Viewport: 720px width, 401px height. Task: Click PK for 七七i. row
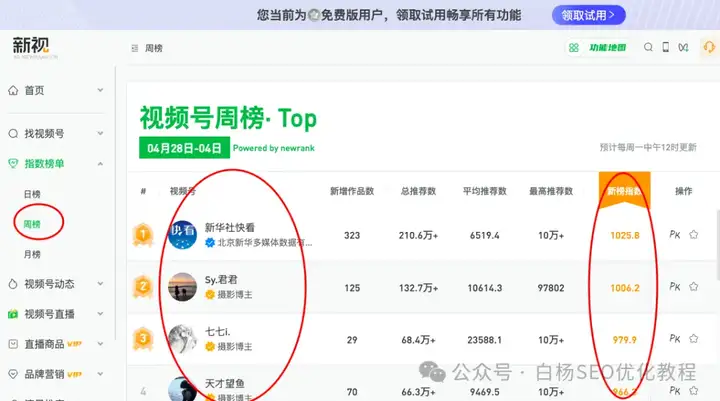tap(675, 339)
